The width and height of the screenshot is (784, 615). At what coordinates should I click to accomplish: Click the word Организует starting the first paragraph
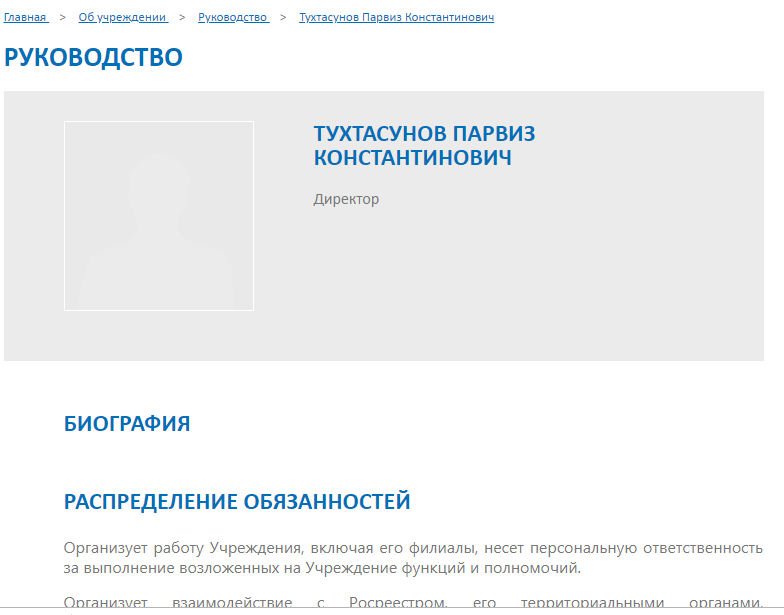point(100,548)
